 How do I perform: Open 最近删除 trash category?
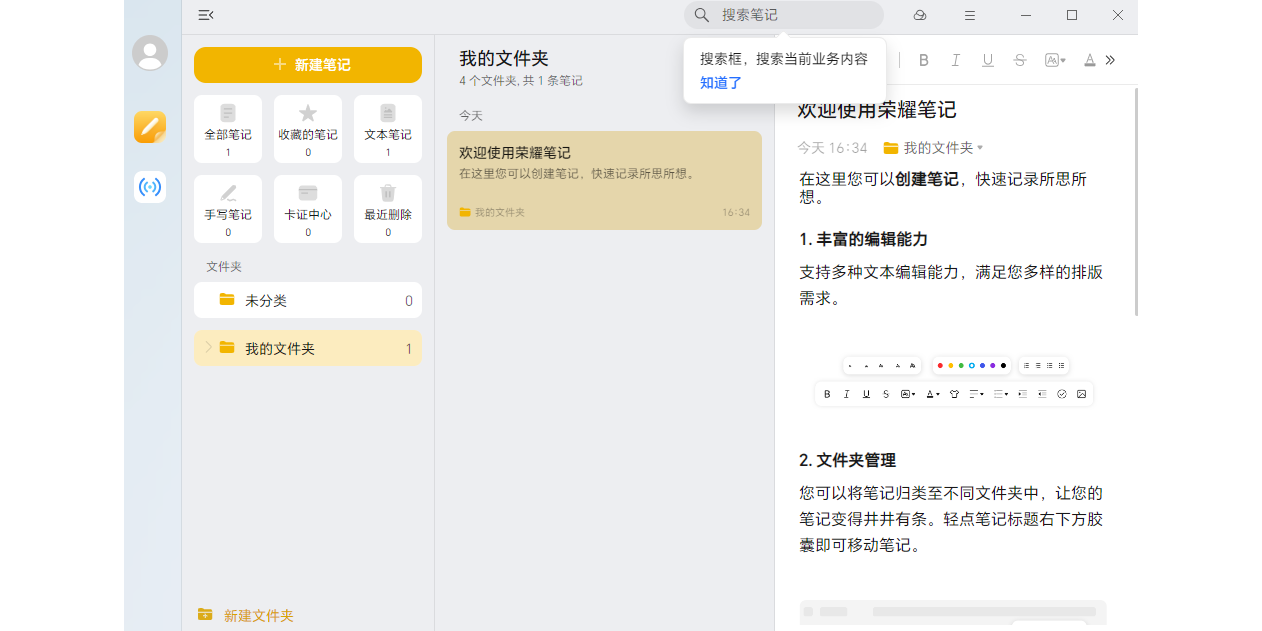388,208
